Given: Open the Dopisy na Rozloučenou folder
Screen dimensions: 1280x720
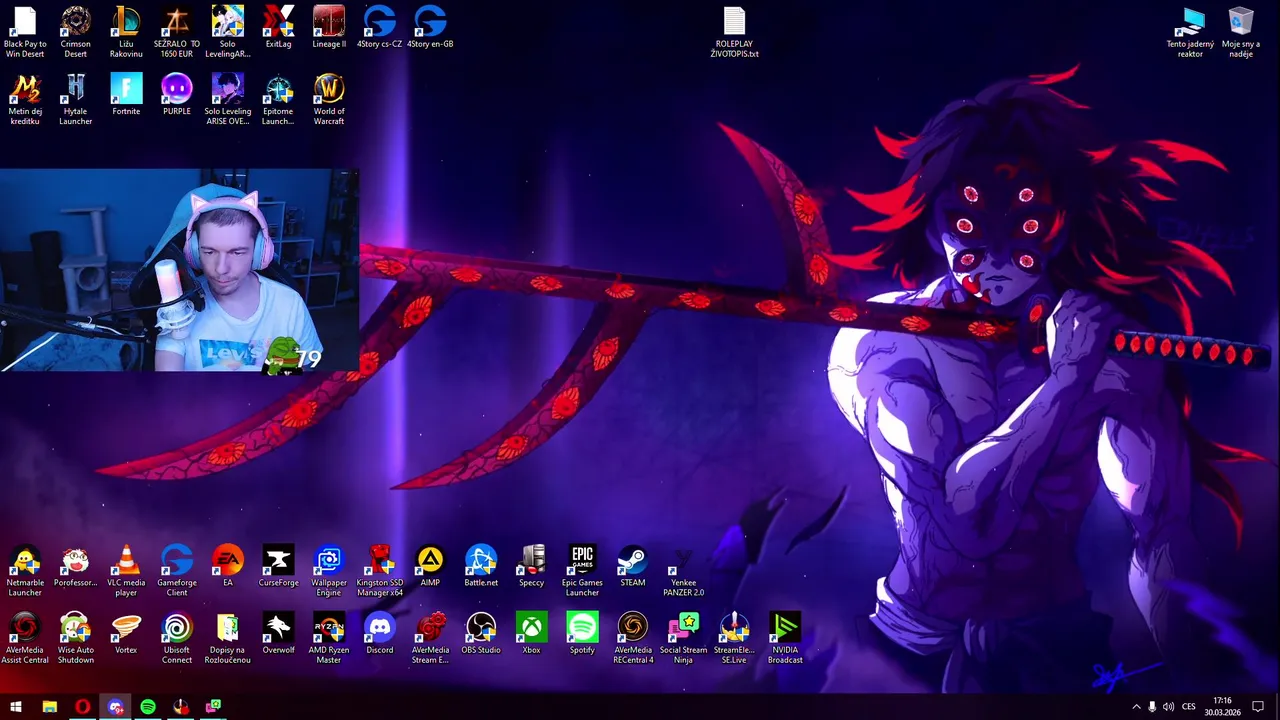Looking at the screenshot, I should [227, 638].
